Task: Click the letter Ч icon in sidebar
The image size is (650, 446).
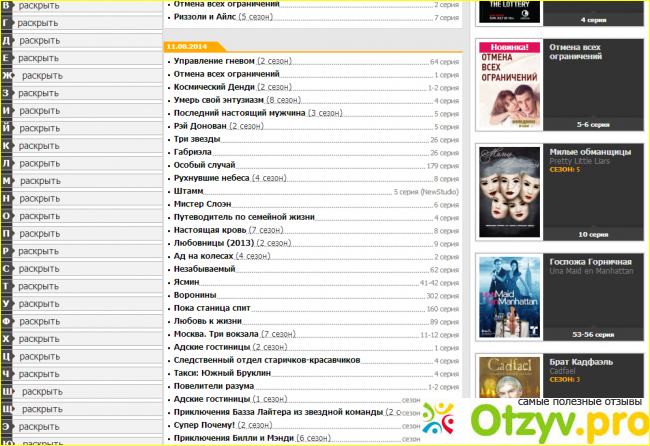Action: pyautogui.click(x=7, y=374)
